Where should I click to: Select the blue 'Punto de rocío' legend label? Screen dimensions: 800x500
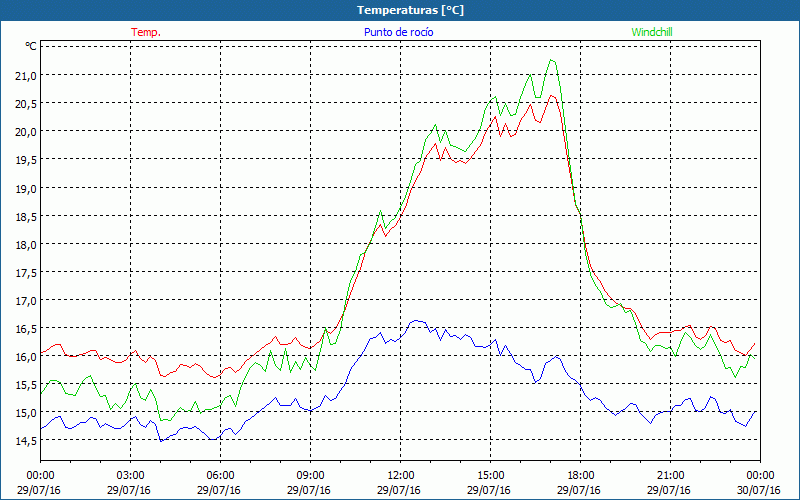tap(398, 32)
